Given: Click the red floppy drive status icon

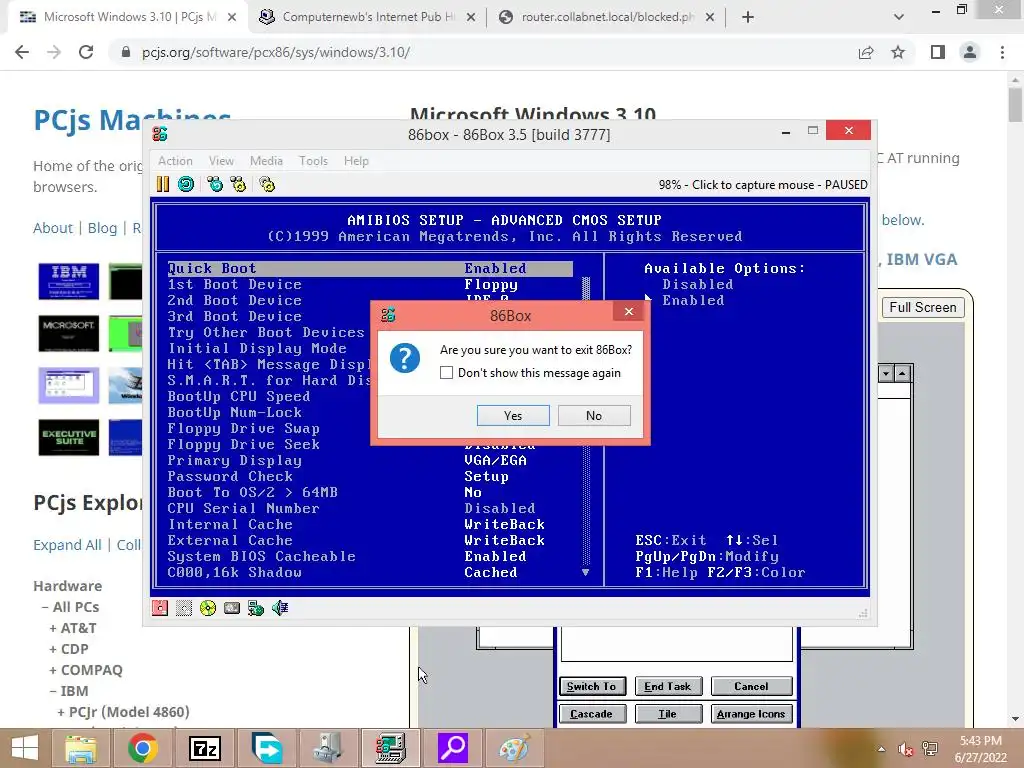Looking at the screenshot, I should 160,608.
